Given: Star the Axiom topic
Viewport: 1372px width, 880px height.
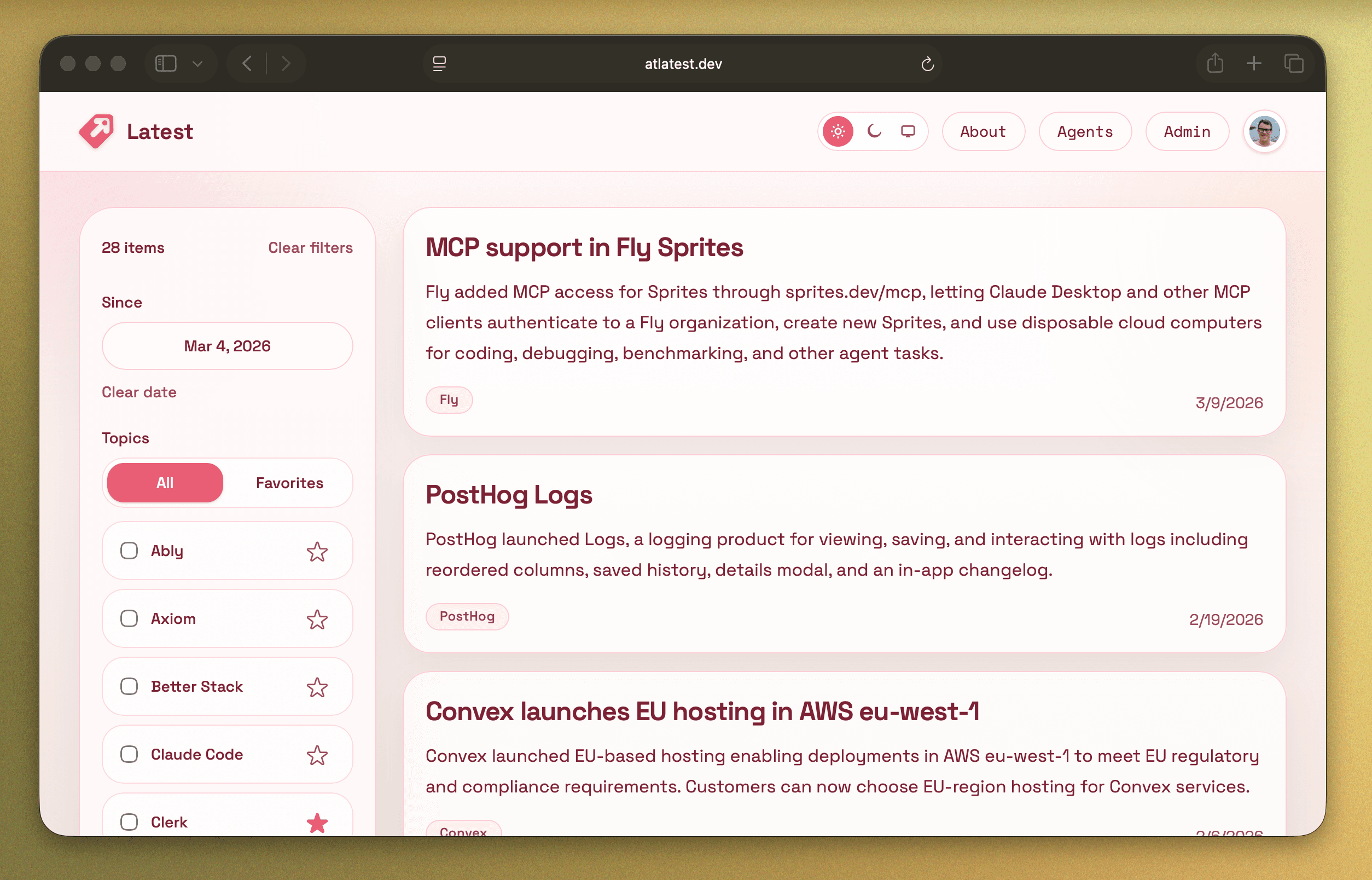Looking at the screenshot, I should [317, 620].
